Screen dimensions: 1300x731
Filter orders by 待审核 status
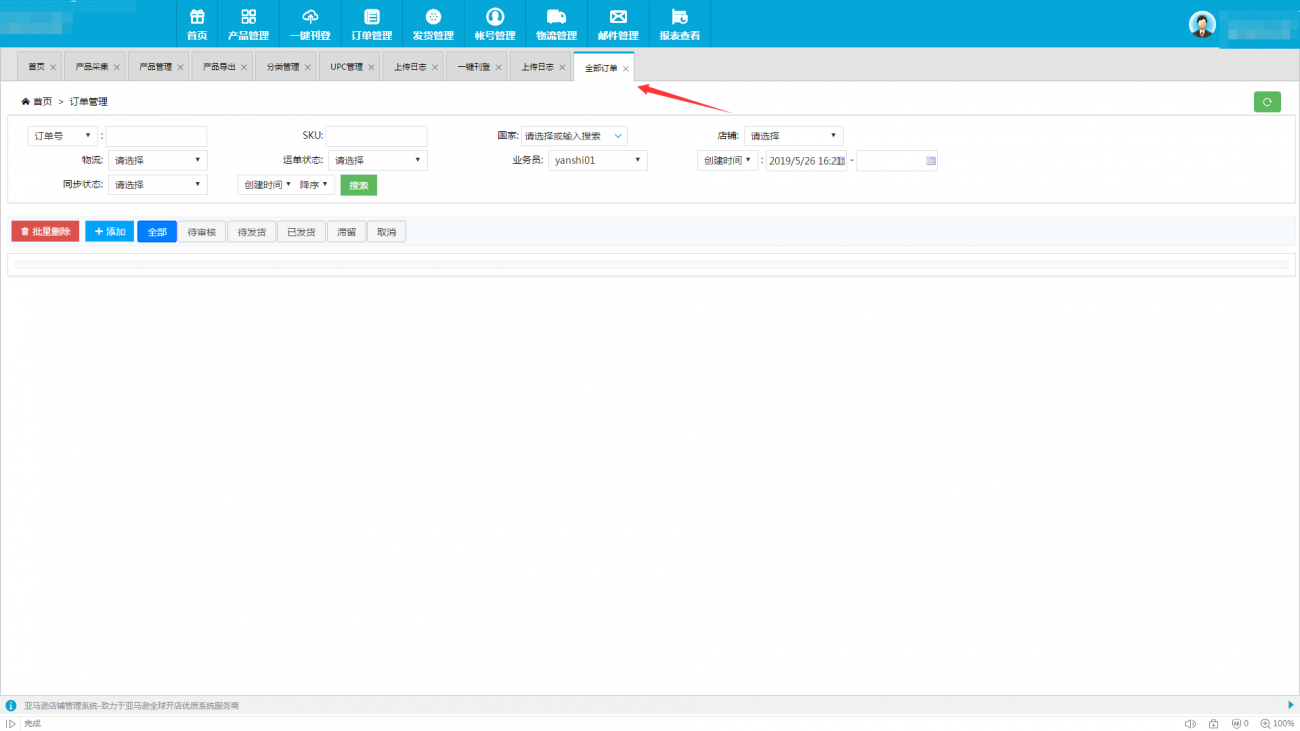click(x=201, y=232)
